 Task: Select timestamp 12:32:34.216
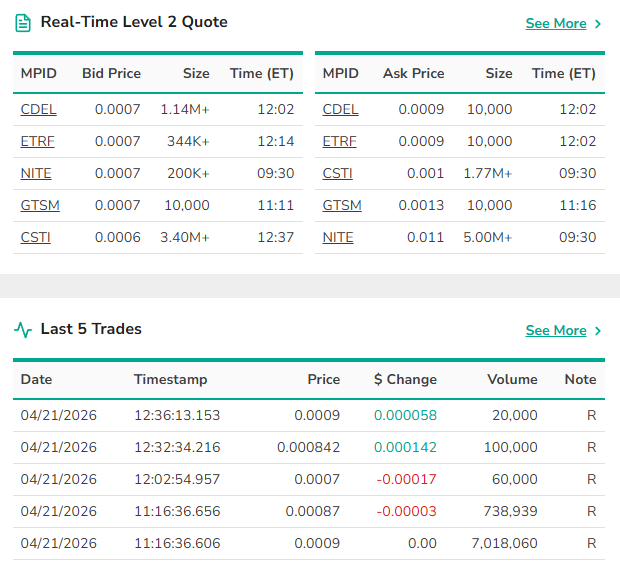tap(177, 447)
